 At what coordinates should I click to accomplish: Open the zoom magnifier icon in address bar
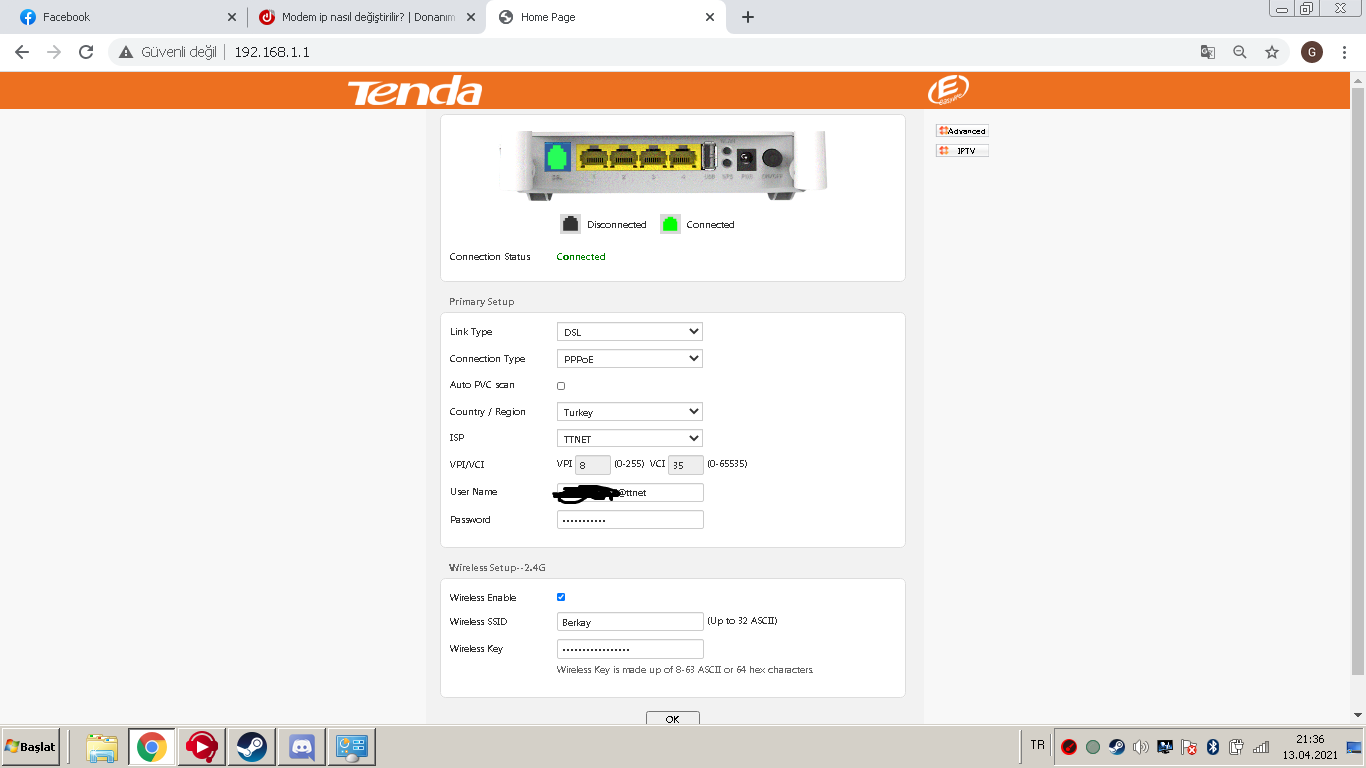[x=1240, y=52]
